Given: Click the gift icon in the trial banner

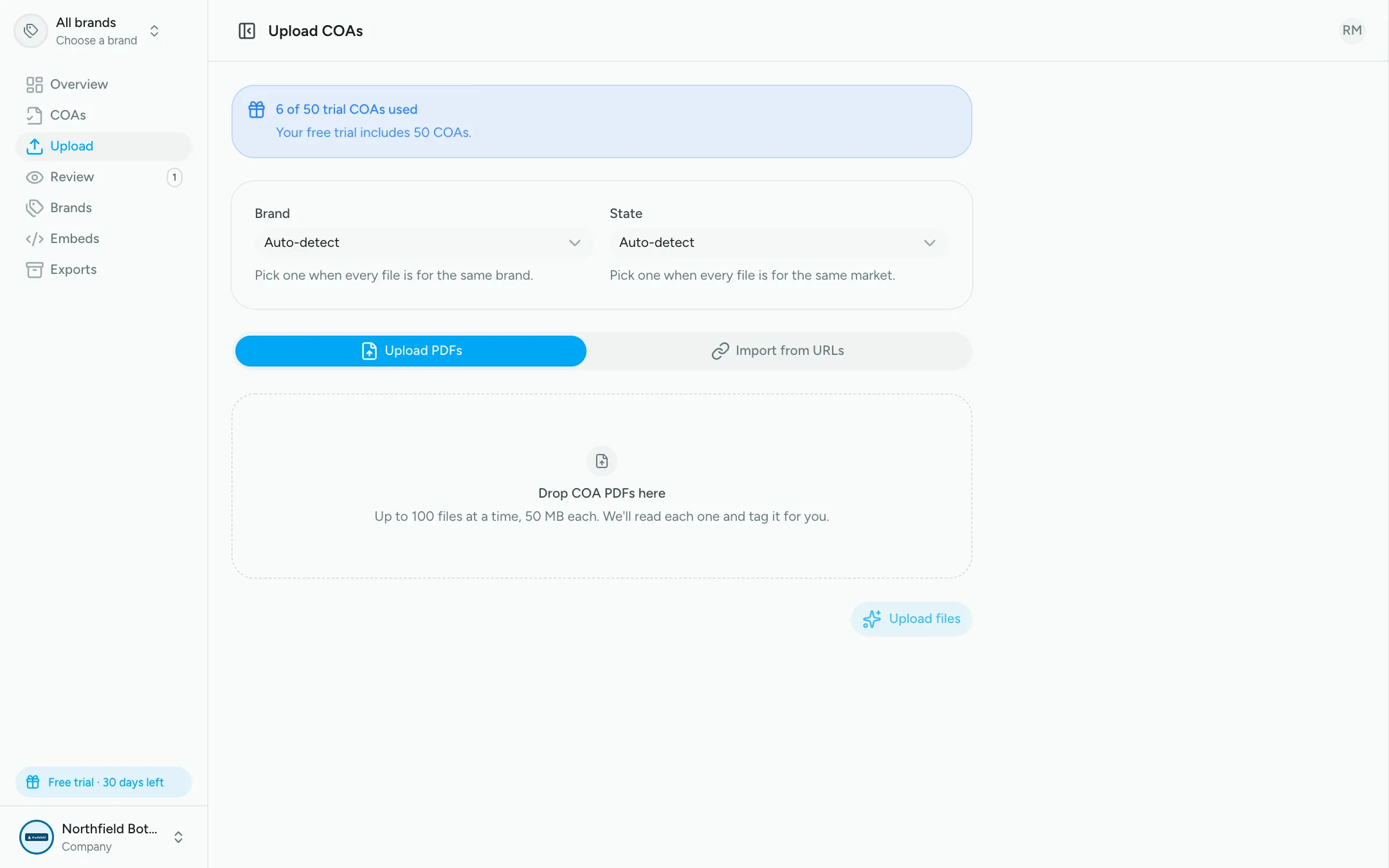Looking at the screenshot, I should click(257, 110).
